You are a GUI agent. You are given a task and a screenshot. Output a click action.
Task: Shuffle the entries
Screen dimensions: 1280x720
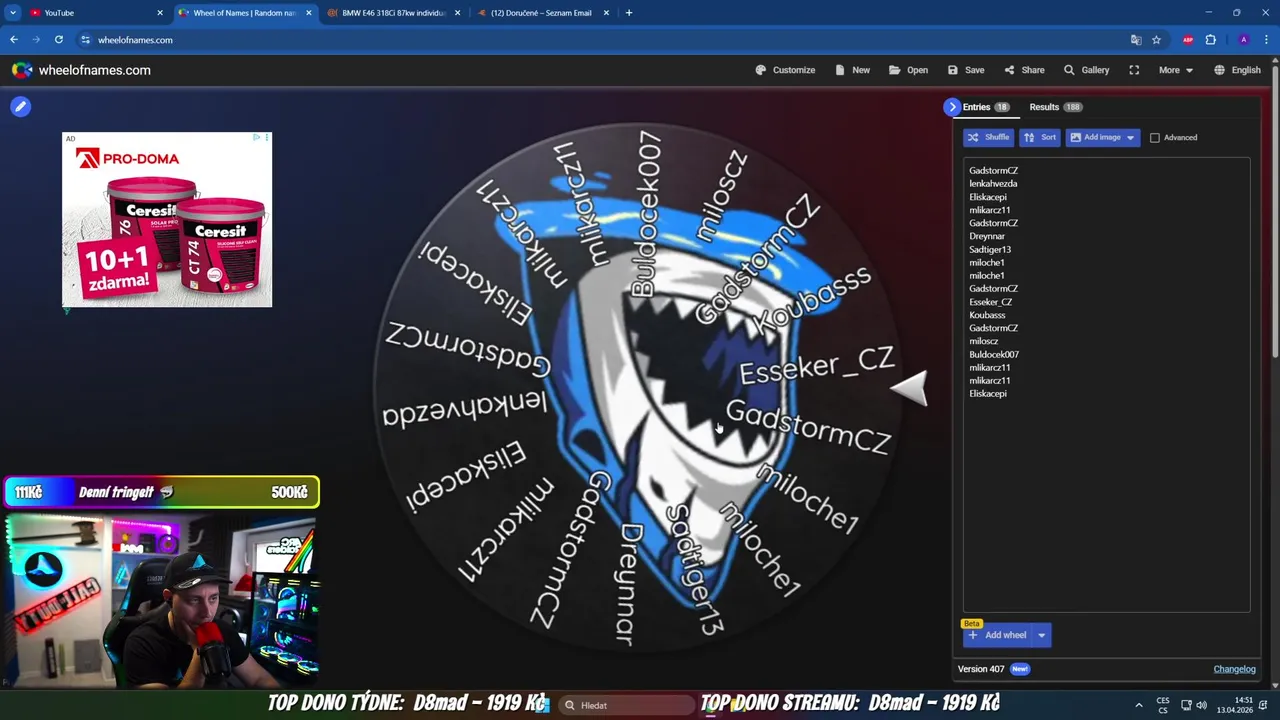(x=988, y=137)
